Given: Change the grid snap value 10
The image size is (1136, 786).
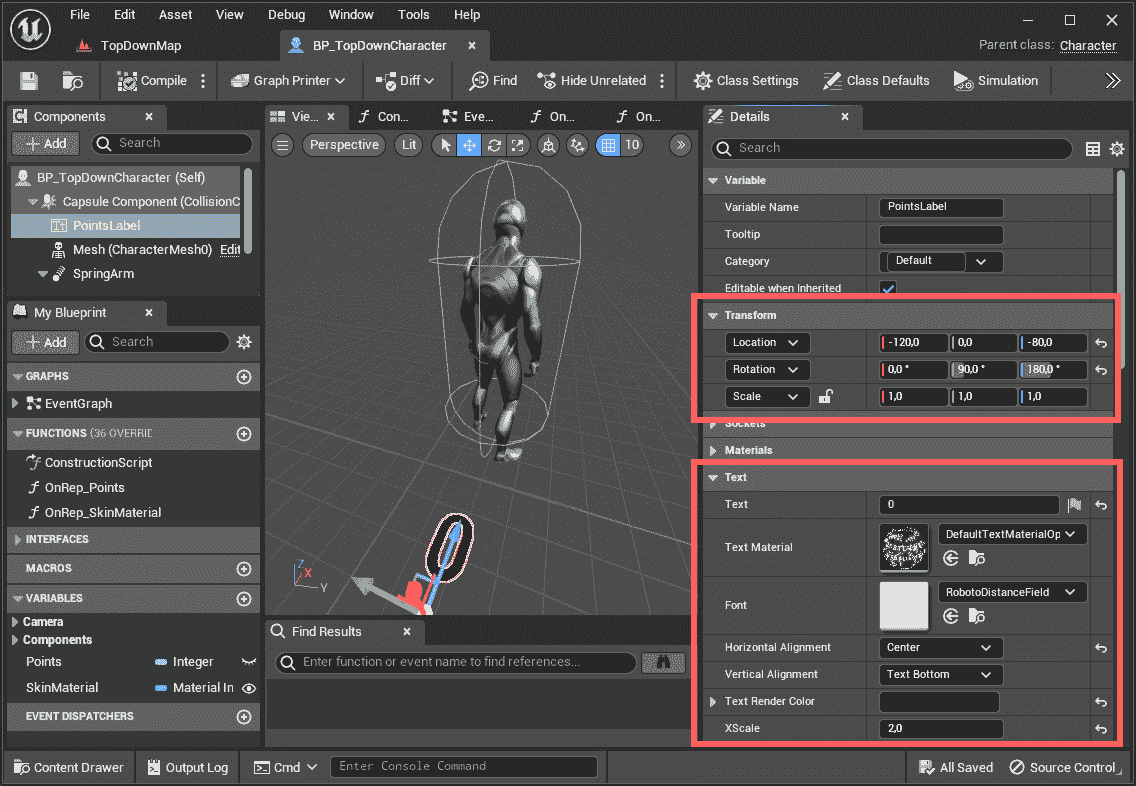Looking at the screenshot, I should tap(632, 145).
